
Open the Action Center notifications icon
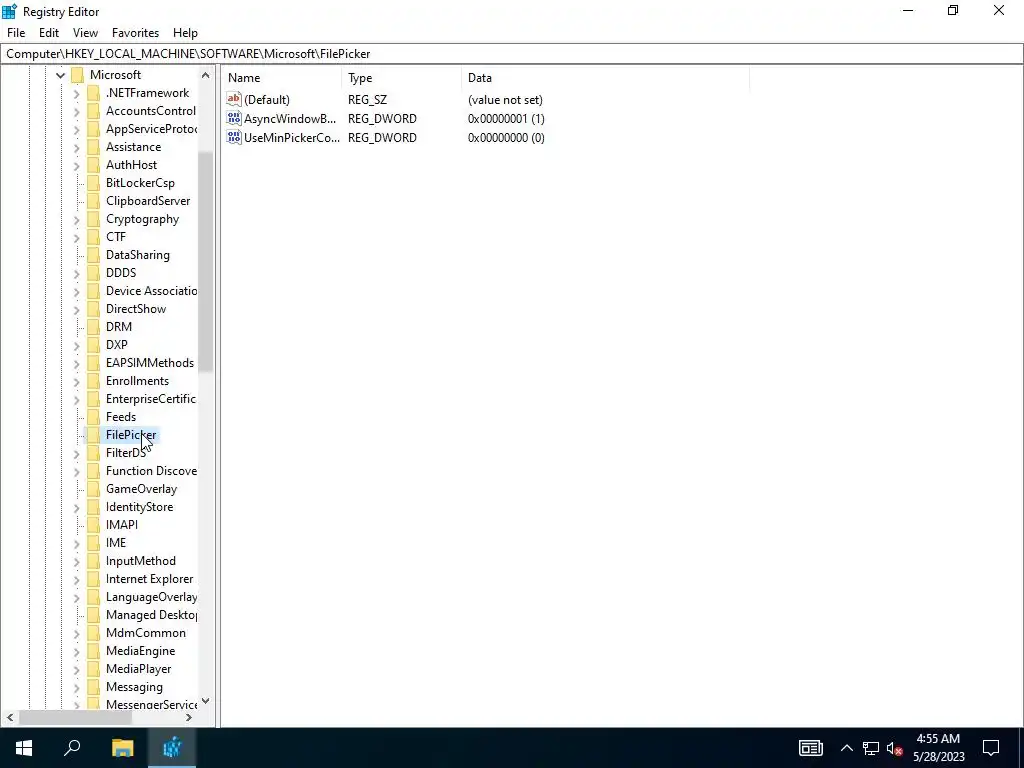click(991, 748)
